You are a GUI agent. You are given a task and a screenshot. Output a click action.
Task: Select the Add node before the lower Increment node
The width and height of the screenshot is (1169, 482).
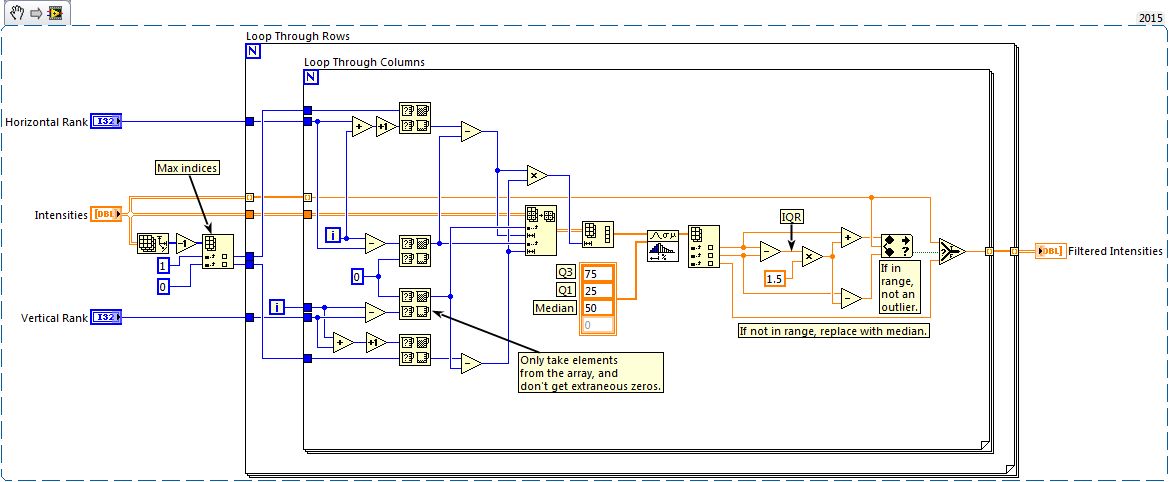(x=344, y=343)
